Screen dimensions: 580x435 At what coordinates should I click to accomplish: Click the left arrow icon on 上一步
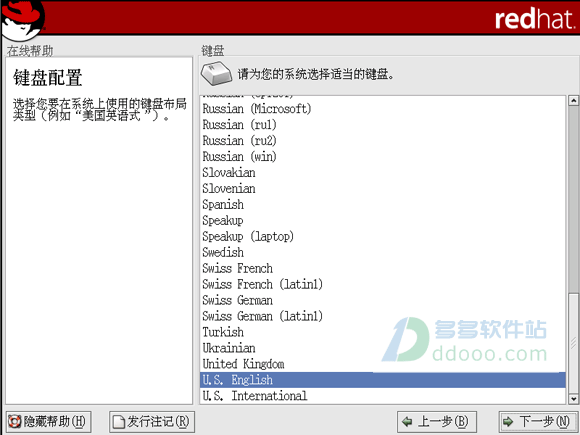click(407, 421)
